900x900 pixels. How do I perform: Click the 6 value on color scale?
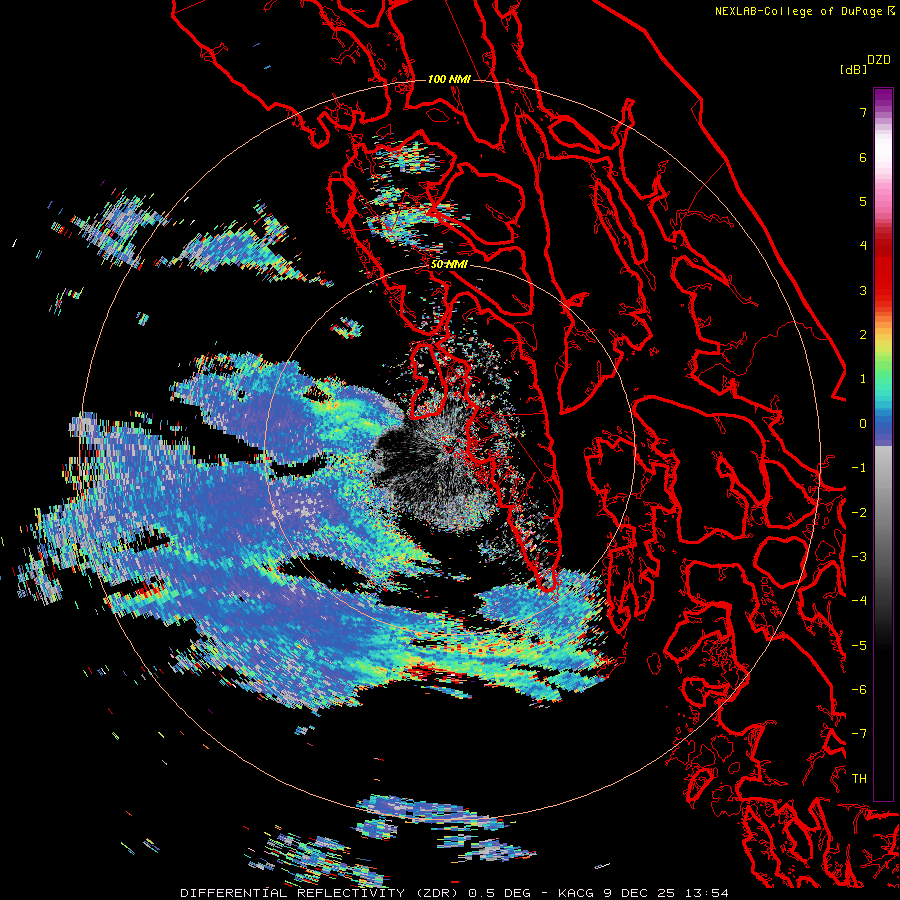click(x=863, y=157)
